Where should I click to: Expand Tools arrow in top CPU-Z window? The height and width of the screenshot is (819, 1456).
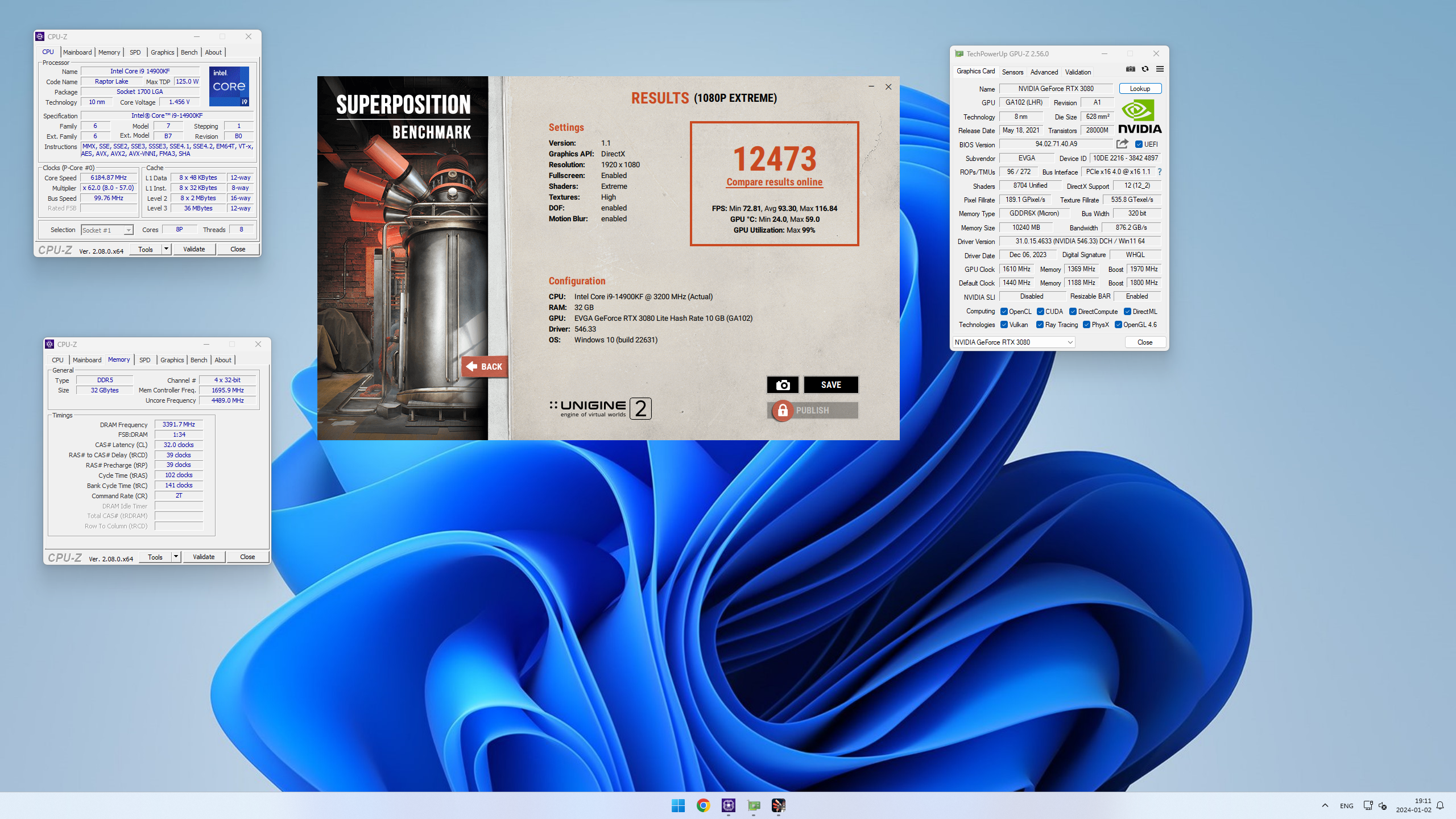166,249
